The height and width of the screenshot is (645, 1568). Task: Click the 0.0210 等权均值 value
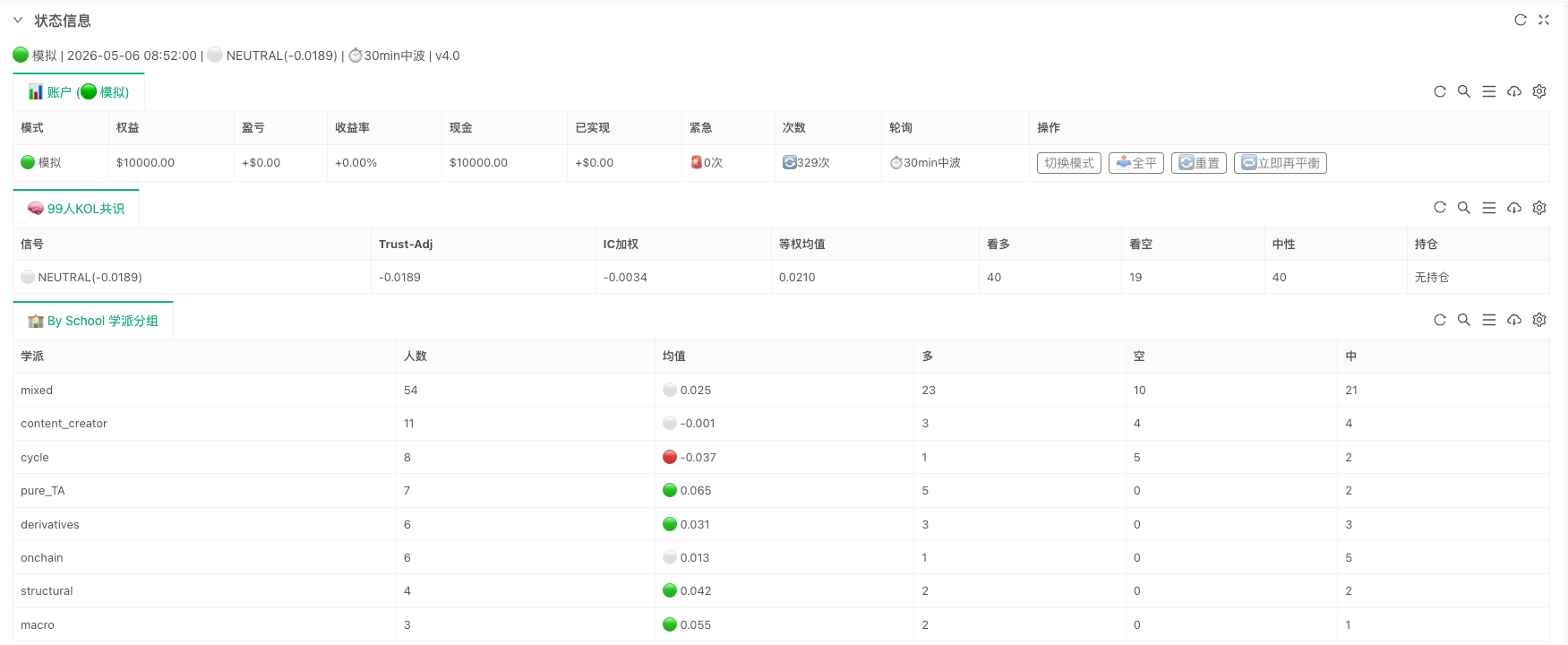(797, 278)
